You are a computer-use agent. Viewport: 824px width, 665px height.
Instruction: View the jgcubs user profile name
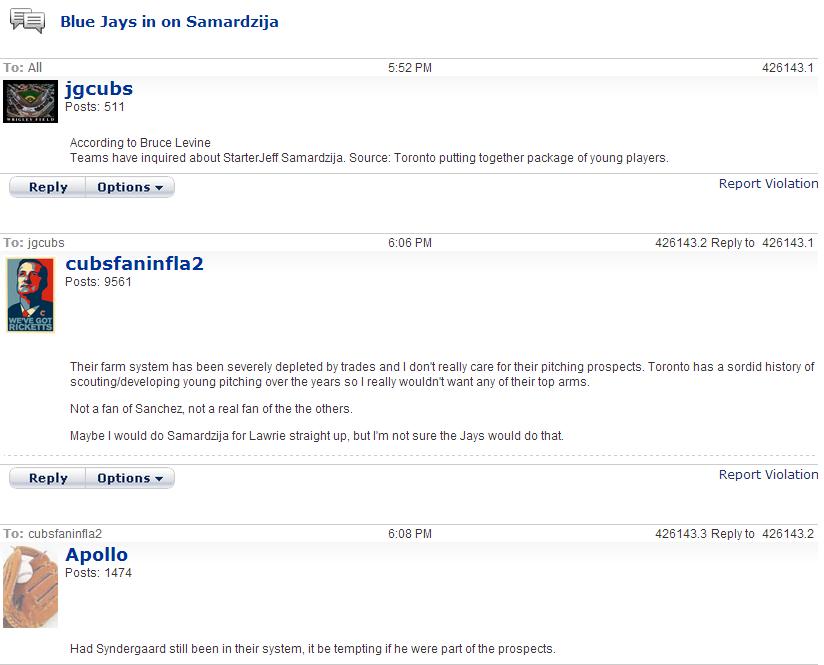(99, 88)
